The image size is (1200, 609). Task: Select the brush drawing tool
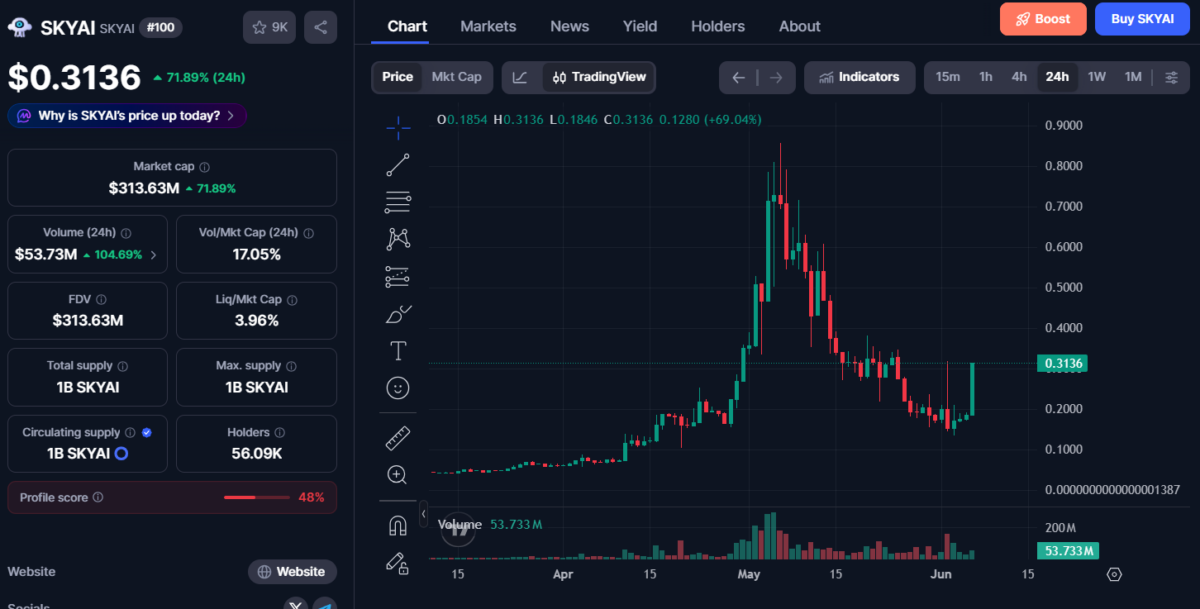tap(398, 314)
